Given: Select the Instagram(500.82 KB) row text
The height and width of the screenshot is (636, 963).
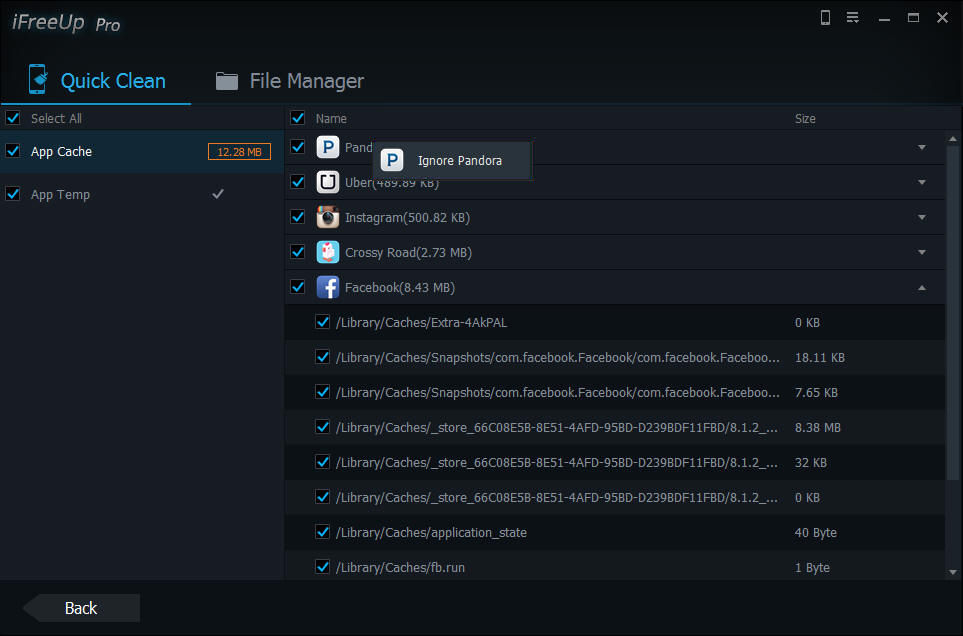Looking at the screenshot, I should [x=407, y=218].
